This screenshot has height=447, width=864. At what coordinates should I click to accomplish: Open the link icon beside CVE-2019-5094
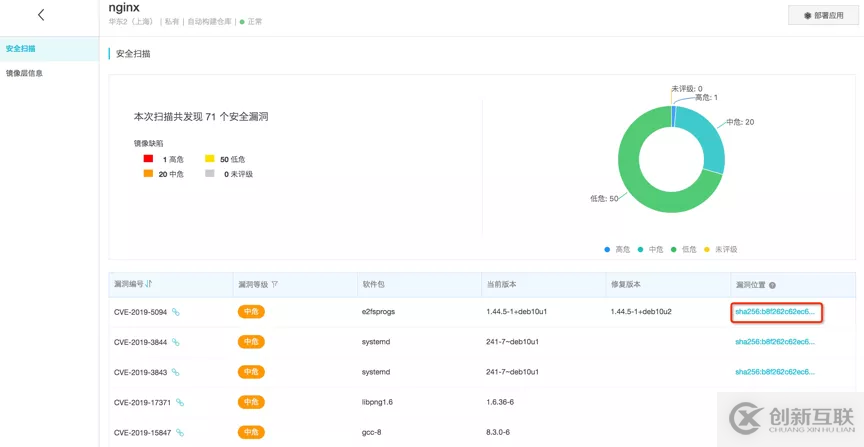[x=175, y=312]
